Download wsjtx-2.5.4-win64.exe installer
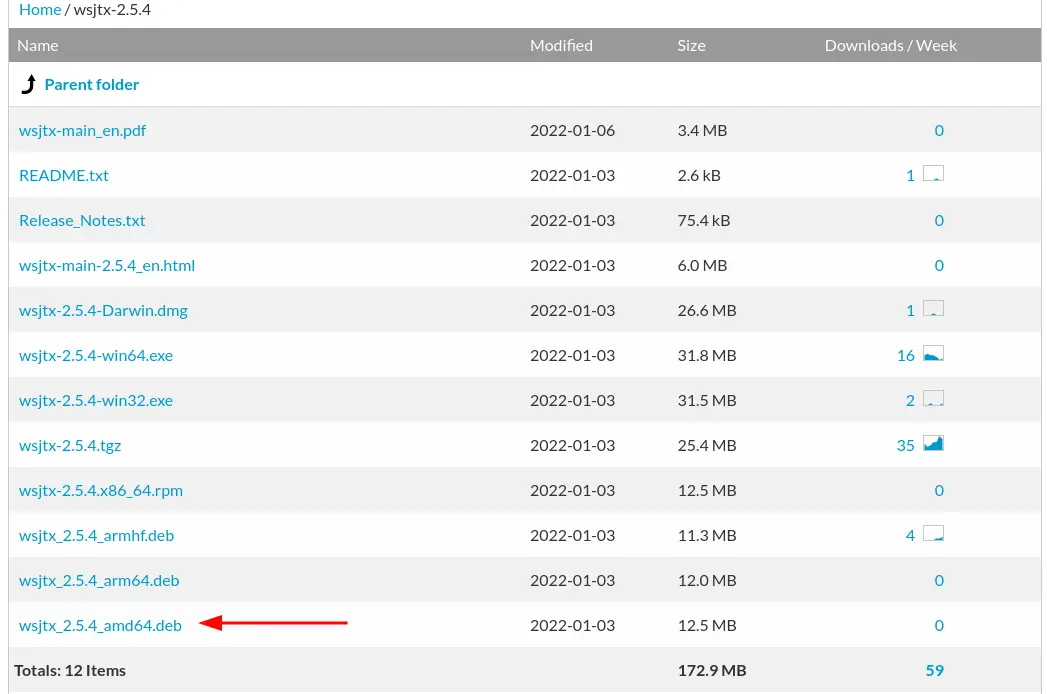Screen dimensions: 1047x694 pyautogui.click(x=95, y=355)
